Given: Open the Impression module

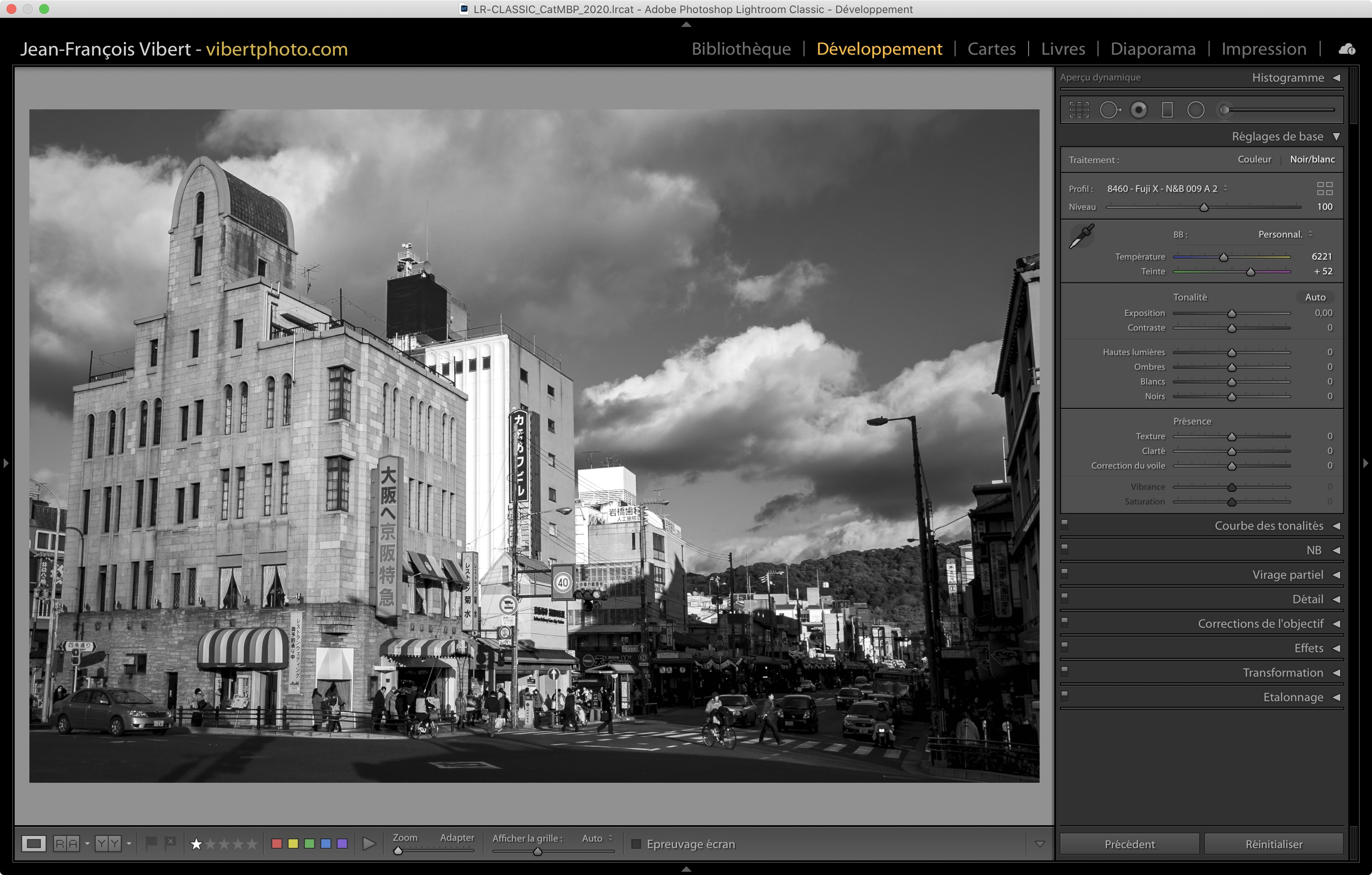Looking at the screenshot, I should pyautogui.click(x=1263, y=49).
